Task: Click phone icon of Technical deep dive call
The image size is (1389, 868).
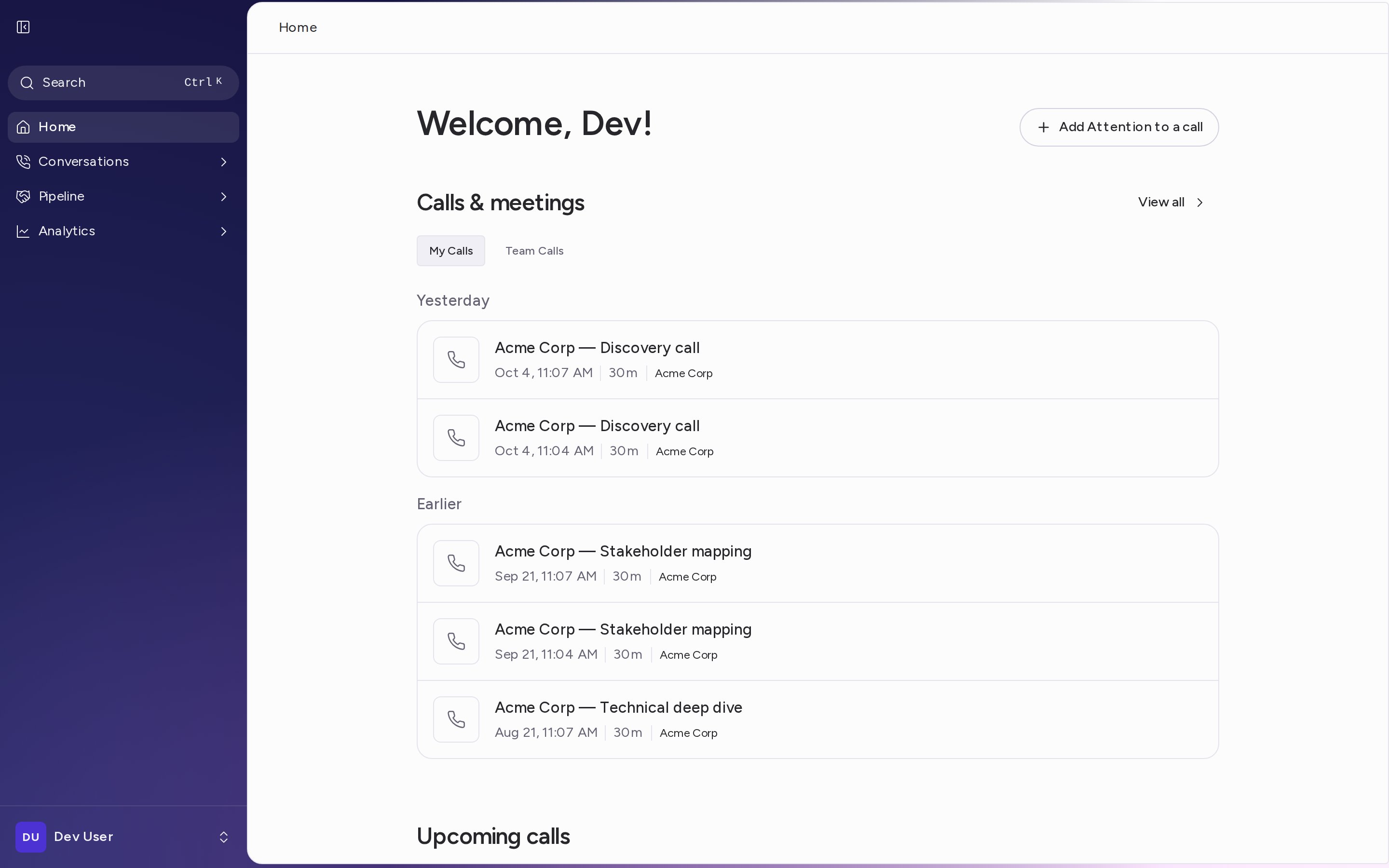Action: click(456, 719)
